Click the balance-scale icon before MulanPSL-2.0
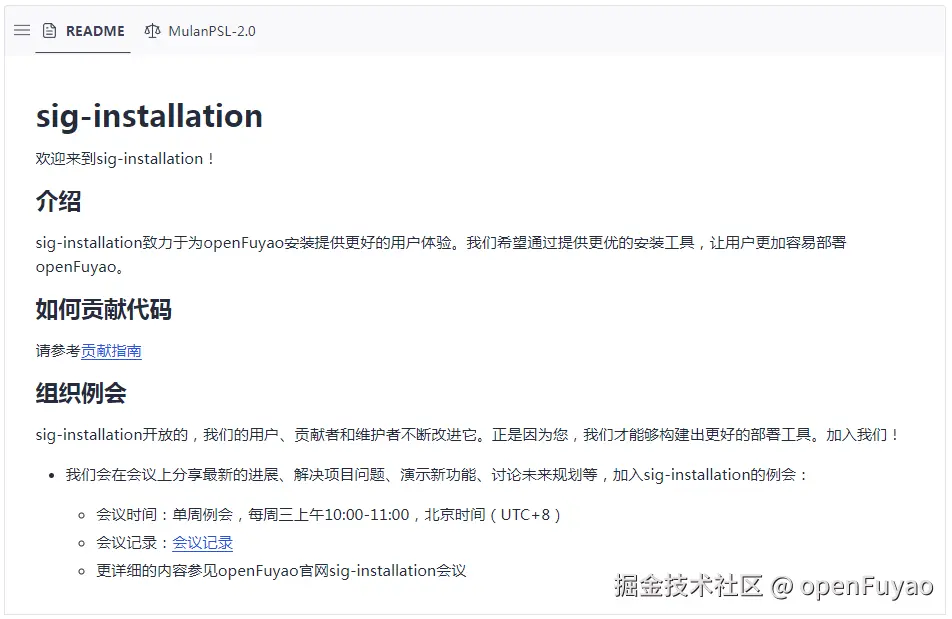 click(152, 30)
